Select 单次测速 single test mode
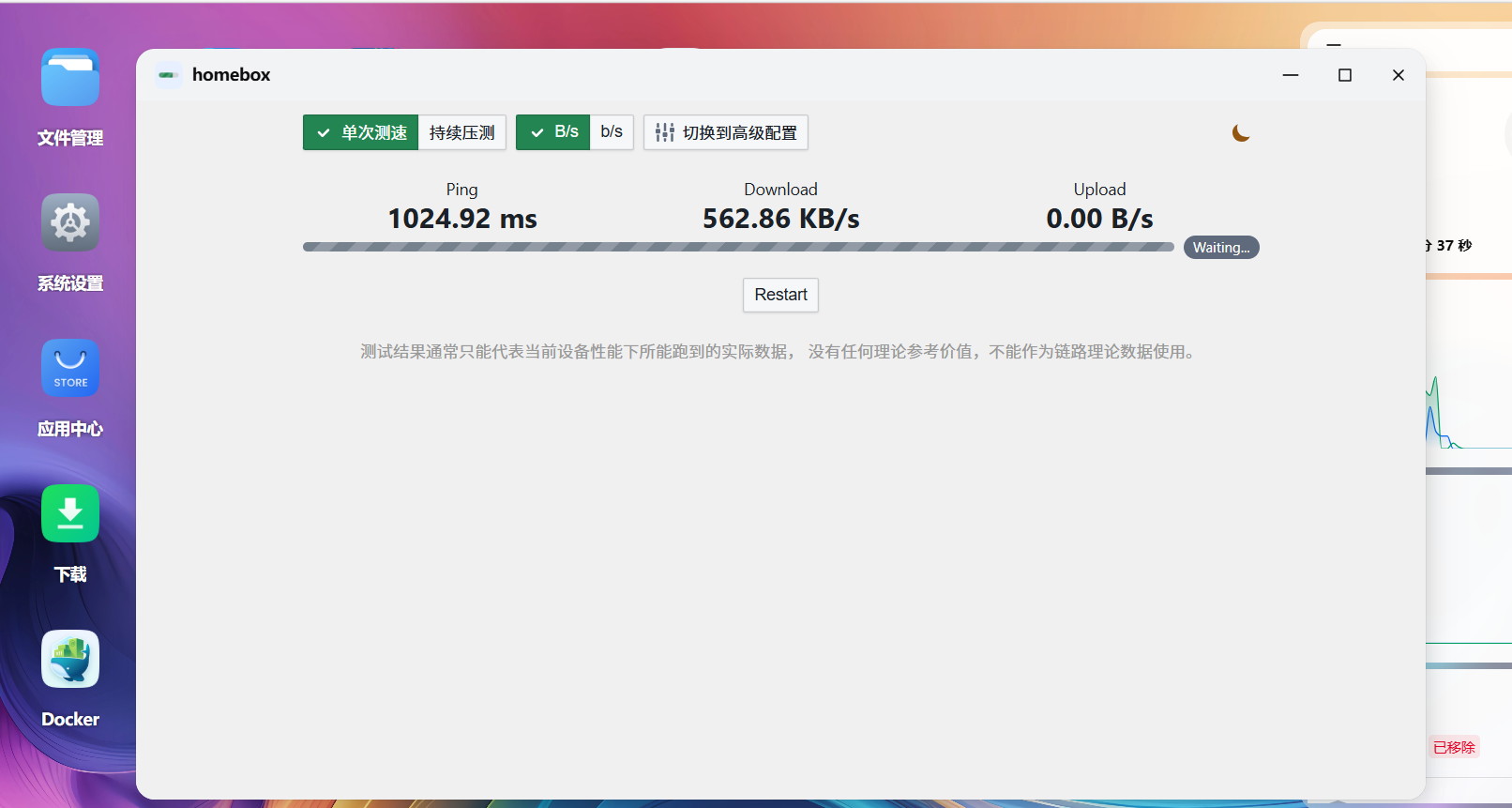Viewport: 1512px width, 808px height. click(360, 132)
